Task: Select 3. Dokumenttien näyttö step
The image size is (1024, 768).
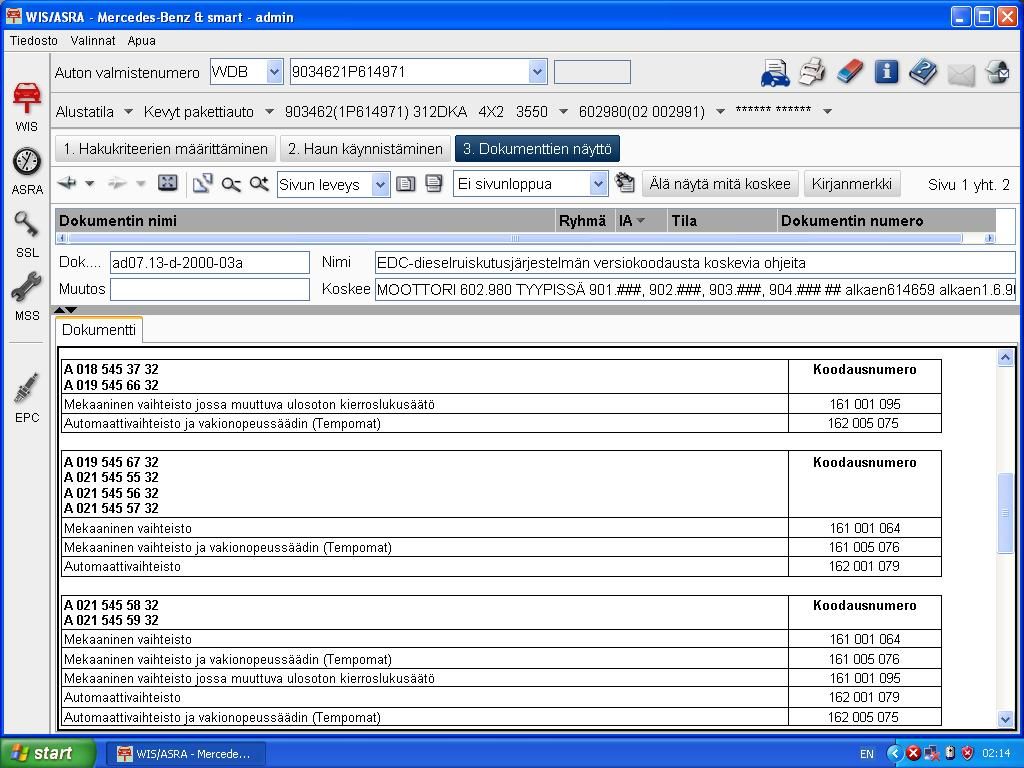Action: [537, 149]
